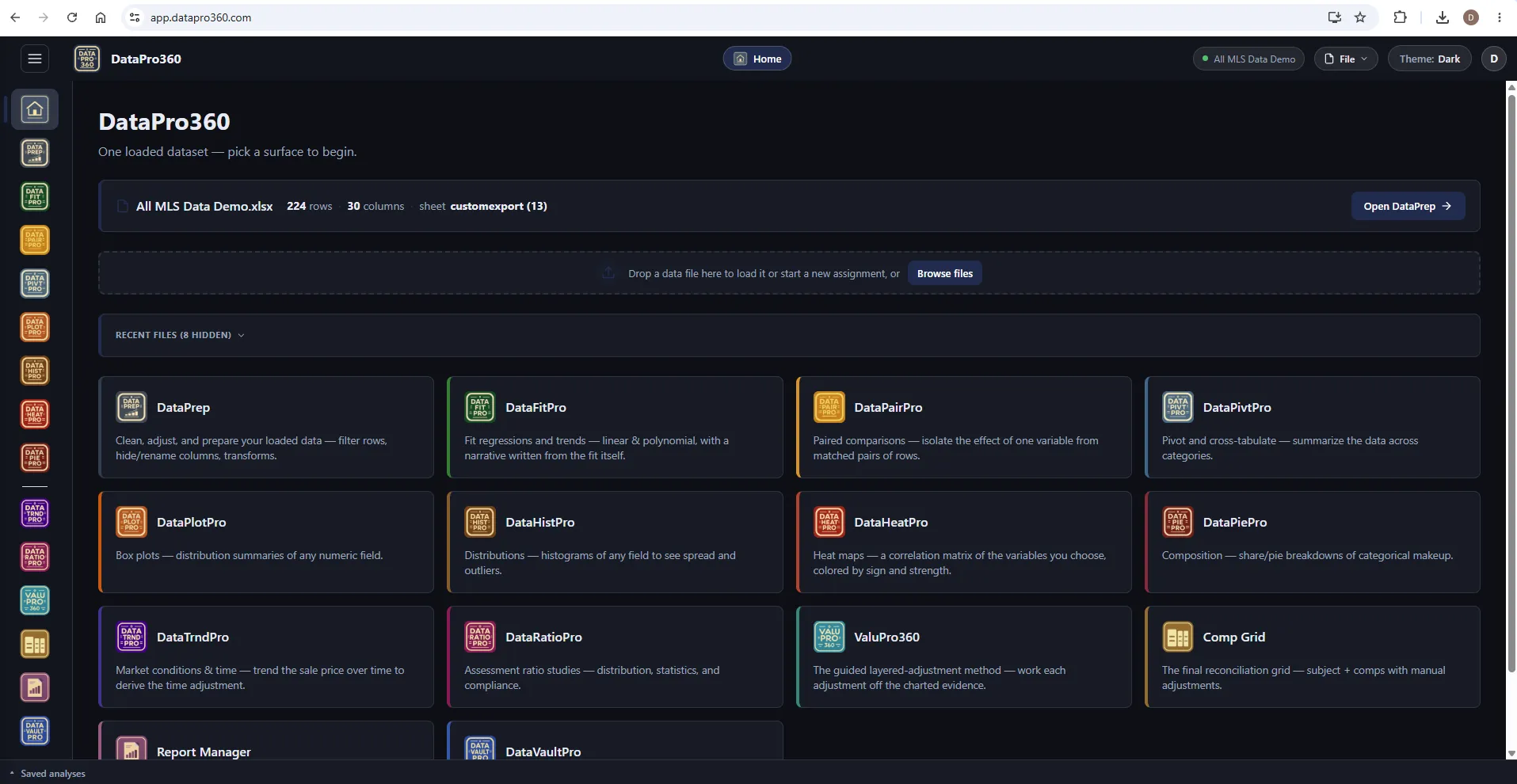1517x784 pixels.
Task: Open the browser extensions puzzle icon
Action: coord(1400,17)
